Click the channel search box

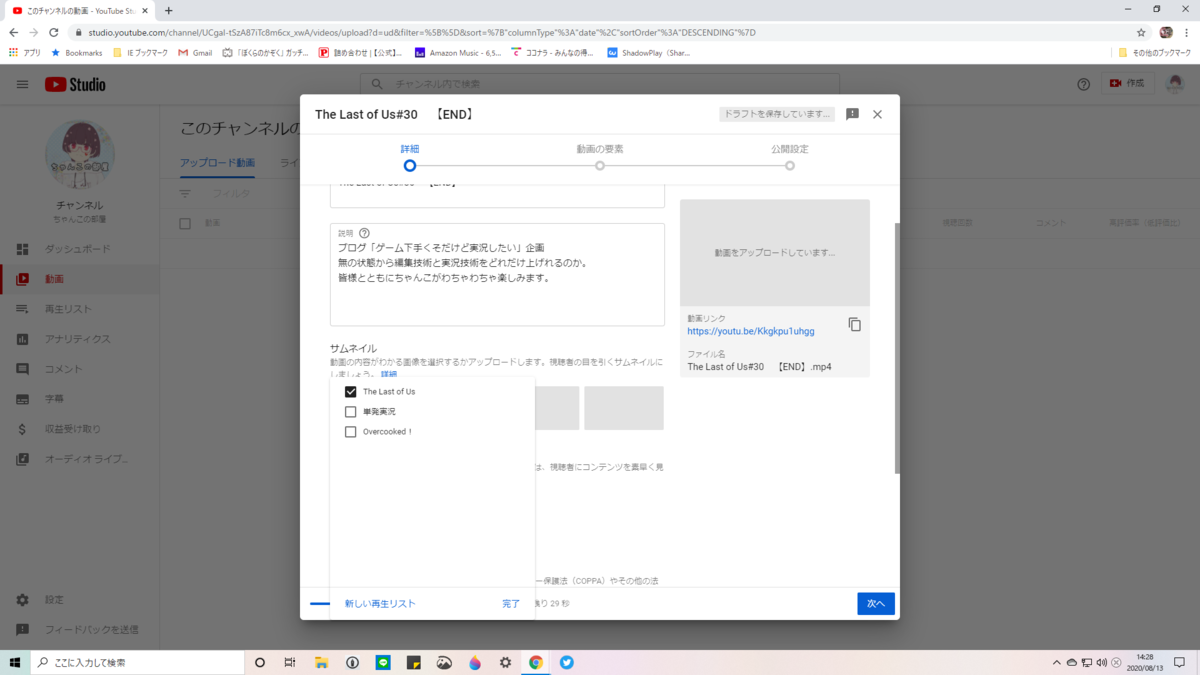pyautogui.click(x=600, y=85)
